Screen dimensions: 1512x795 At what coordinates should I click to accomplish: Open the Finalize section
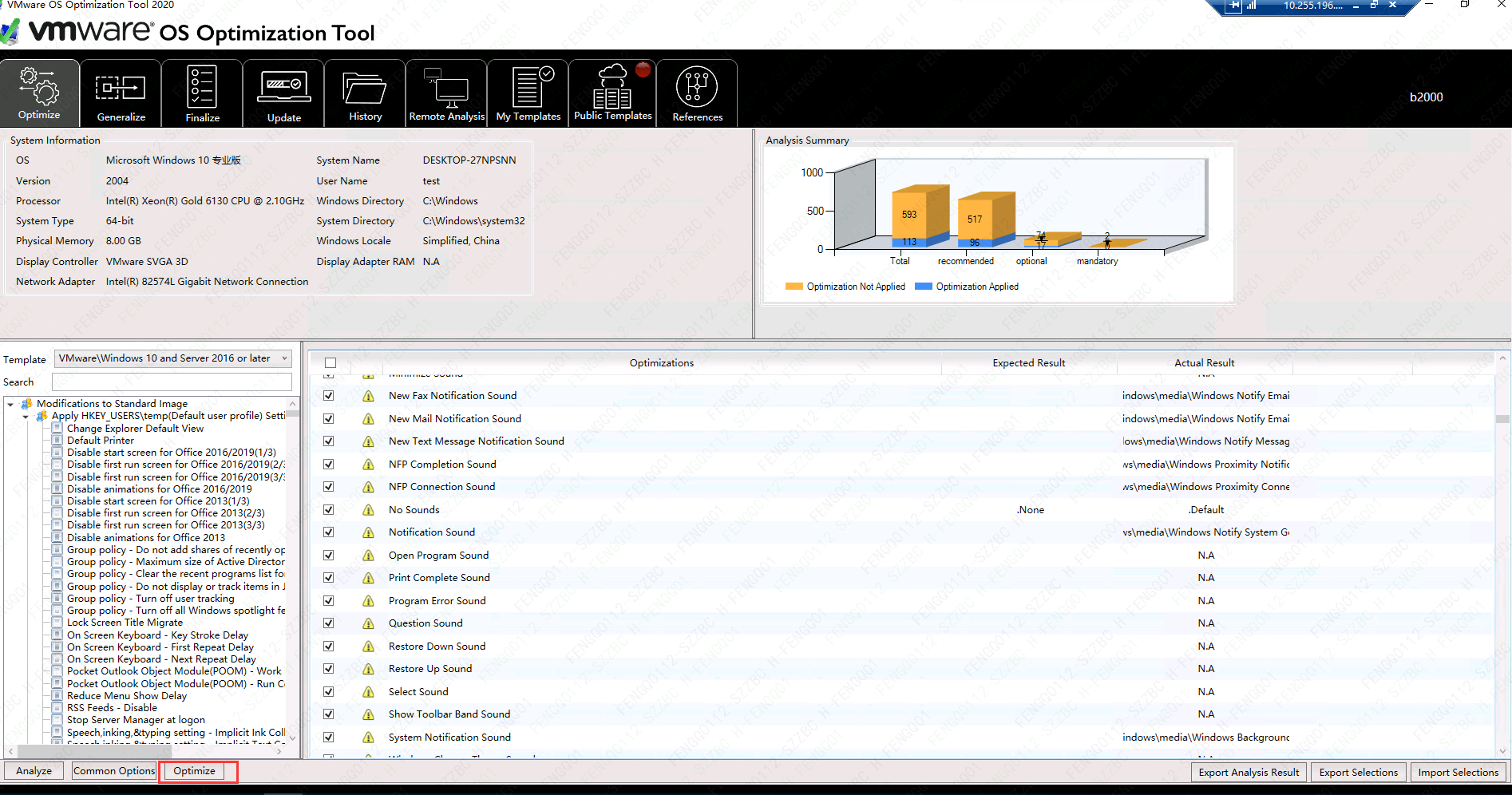tap(202, 93)
